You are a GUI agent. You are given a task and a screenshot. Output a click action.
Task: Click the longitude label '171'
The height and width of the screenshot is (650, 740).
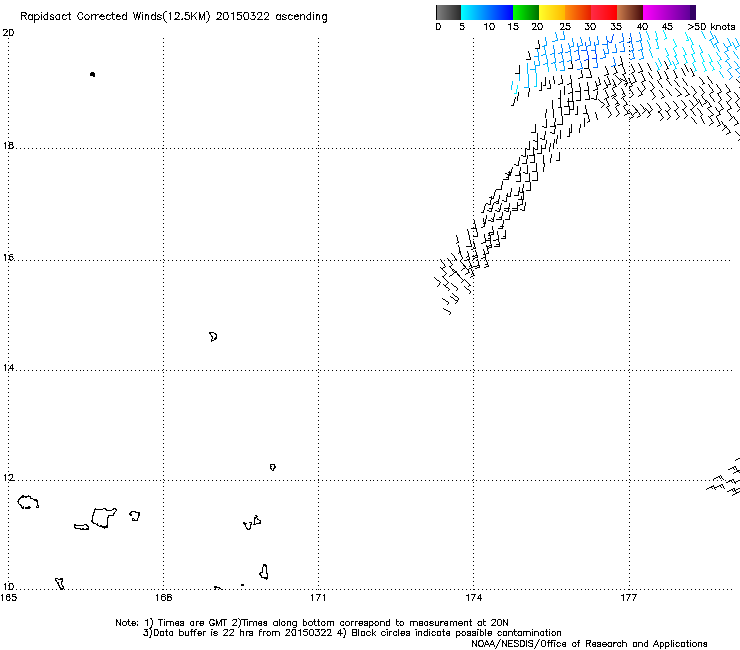[x=318, y=598]
